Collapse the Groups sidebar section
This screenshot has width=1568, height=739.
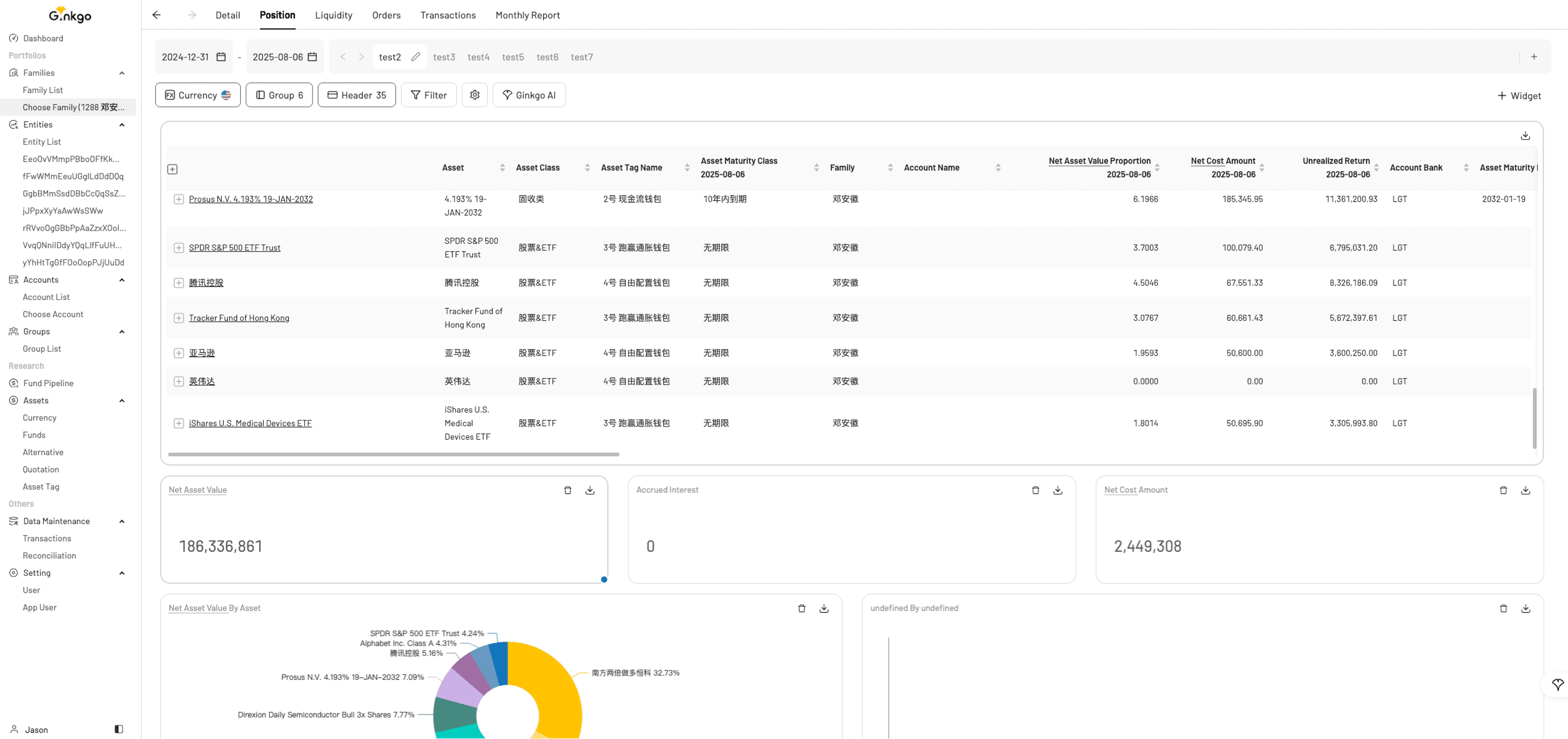(x=122, y=332)
